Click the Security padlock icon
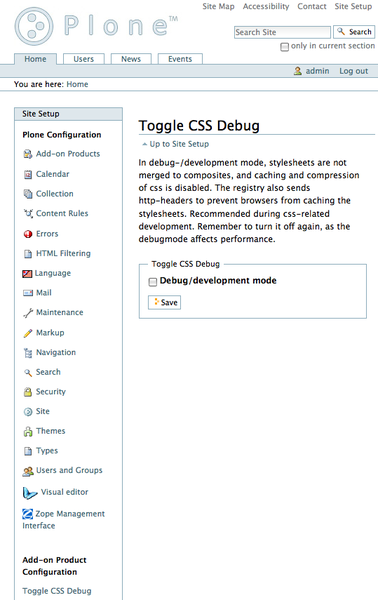 click(x=28, y=392)
